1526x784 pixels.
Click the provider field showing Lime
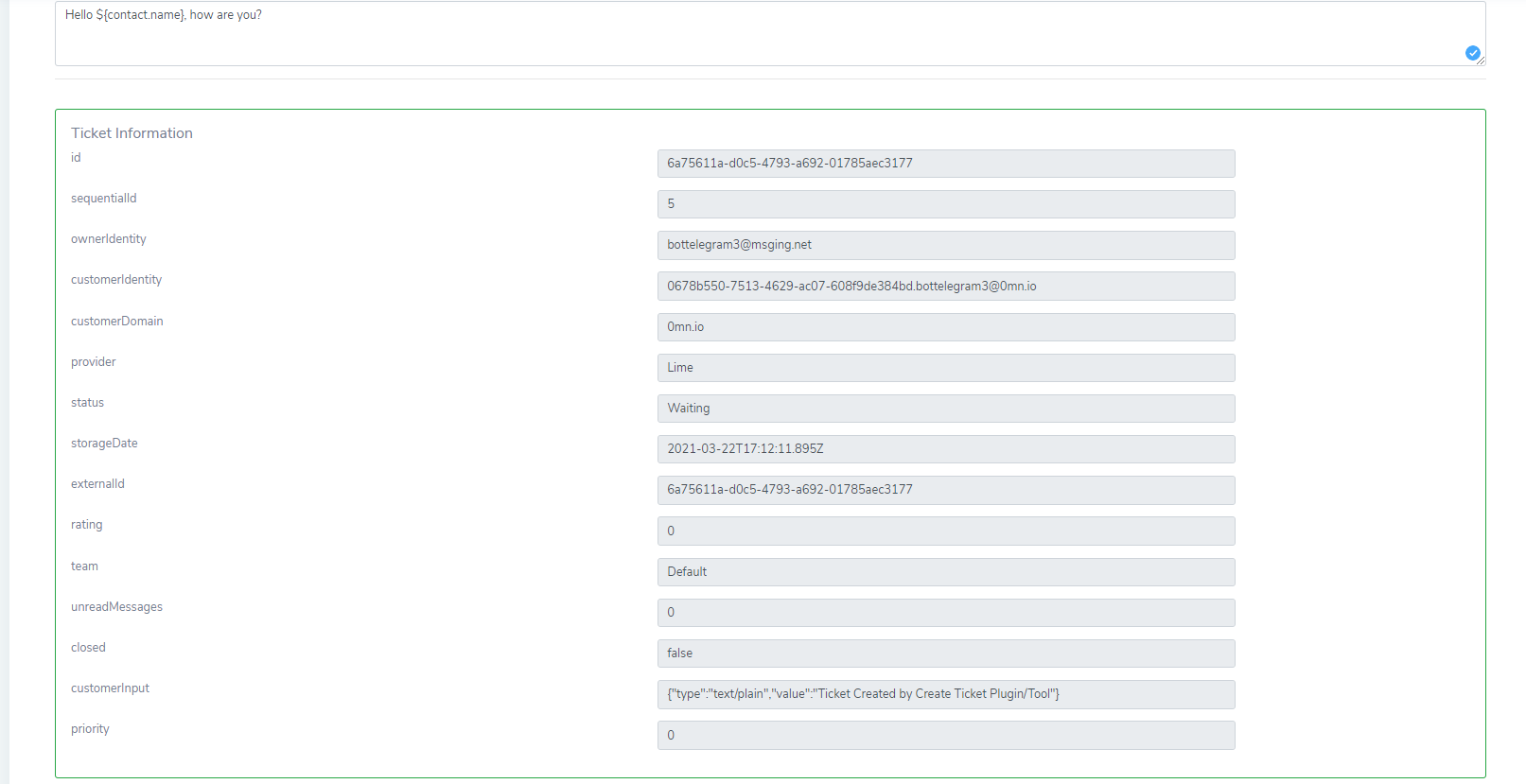tap(946, 368)
